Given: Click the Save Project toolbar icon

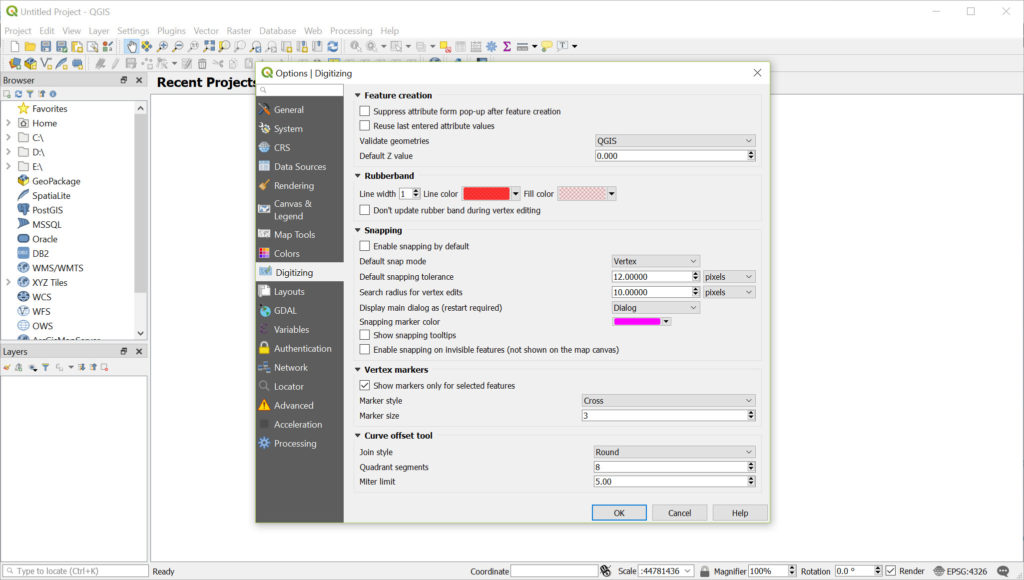Looking at the screenshot, I should click(46, 46).
